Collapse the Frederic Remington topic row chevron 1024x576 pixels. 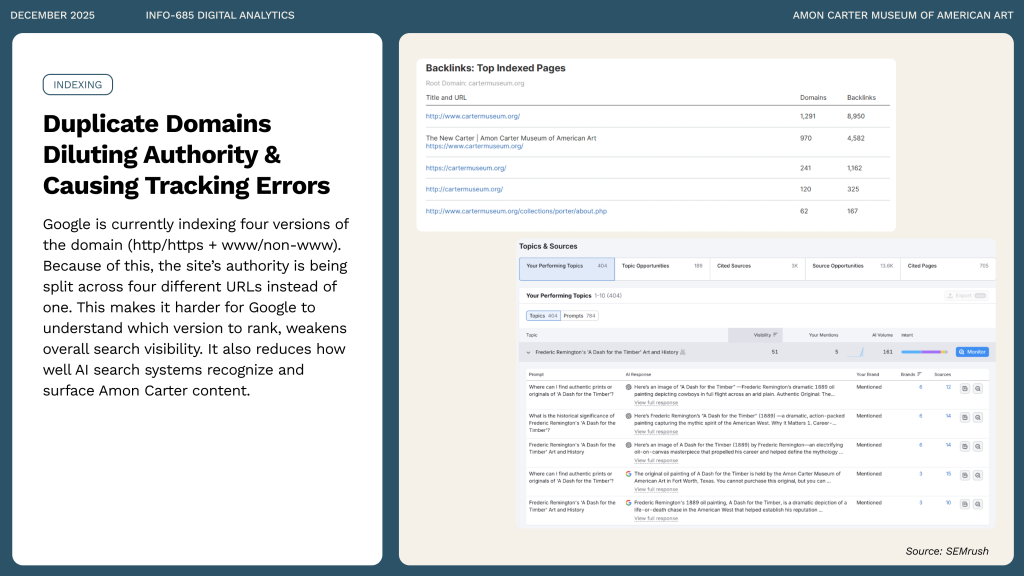coord(528,352)
